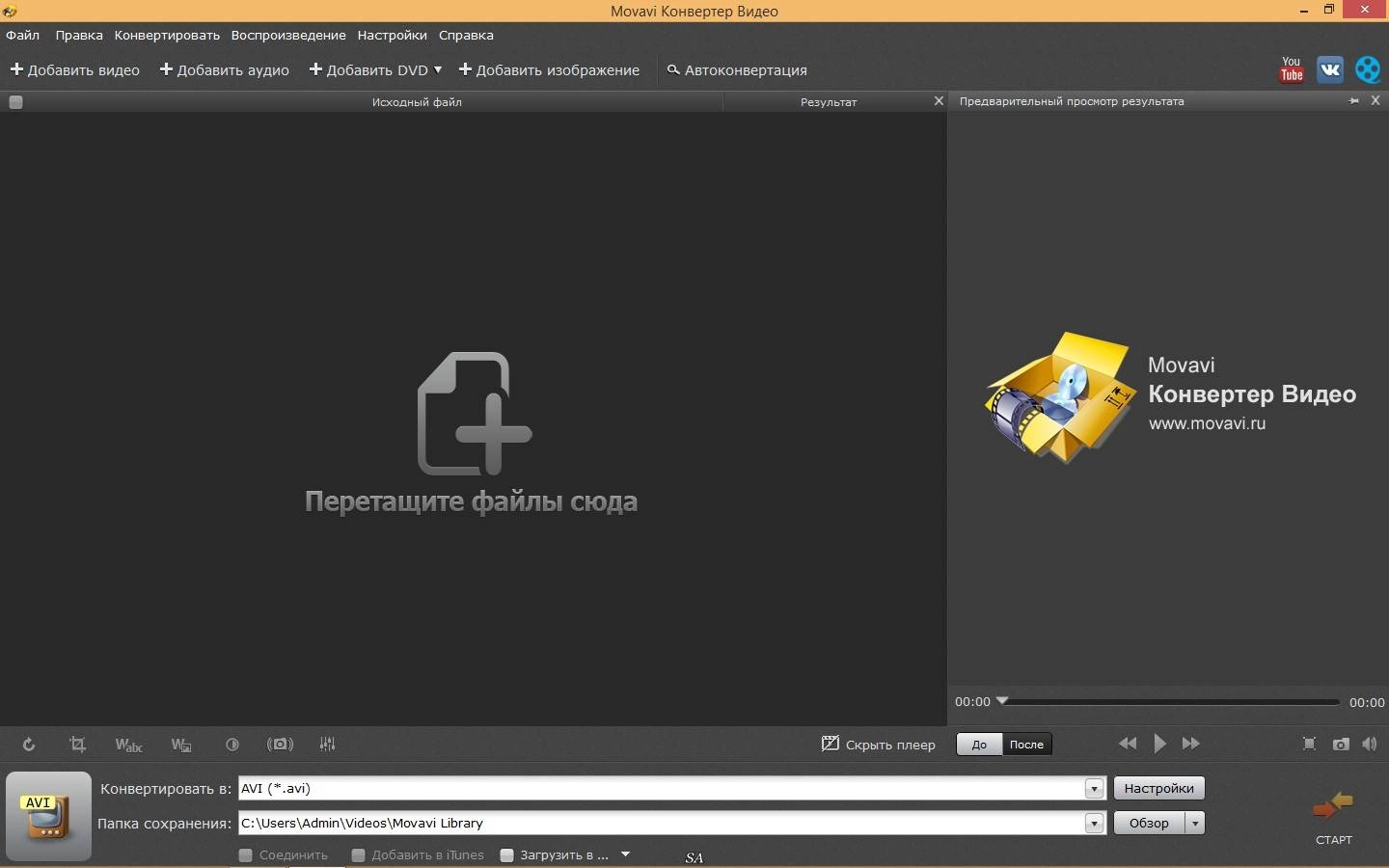Click the rotate video icon
Viewport: 1389px width, 868px height.
29,745
